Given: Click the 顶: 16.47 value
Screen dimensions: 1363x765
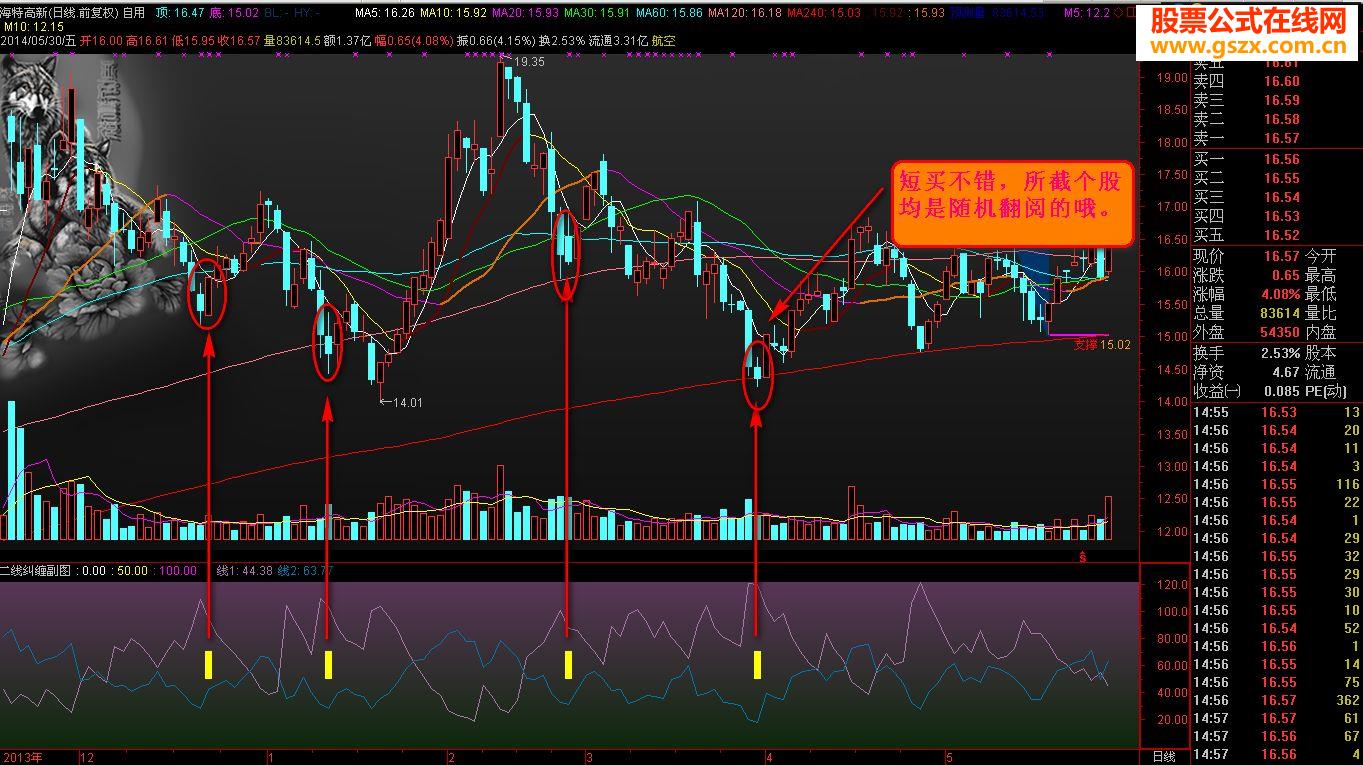Looking at the screenshot, I should (x=181, y=13).
